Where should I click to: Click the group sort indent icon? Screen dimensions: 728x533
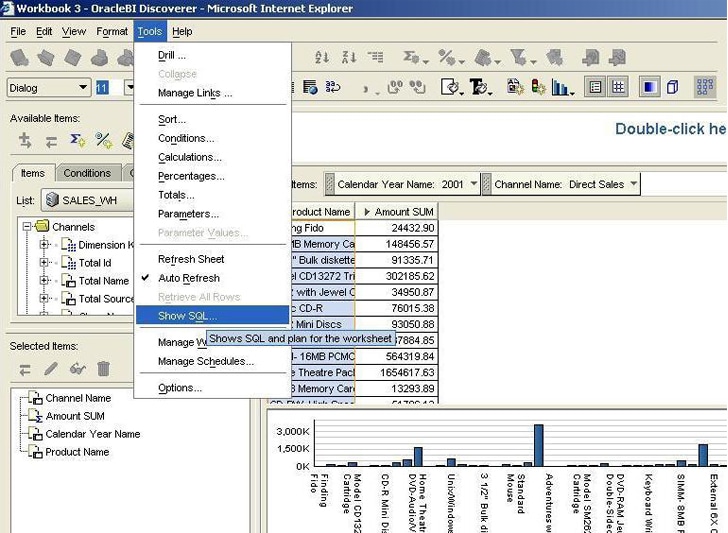[x=375, y=57]
